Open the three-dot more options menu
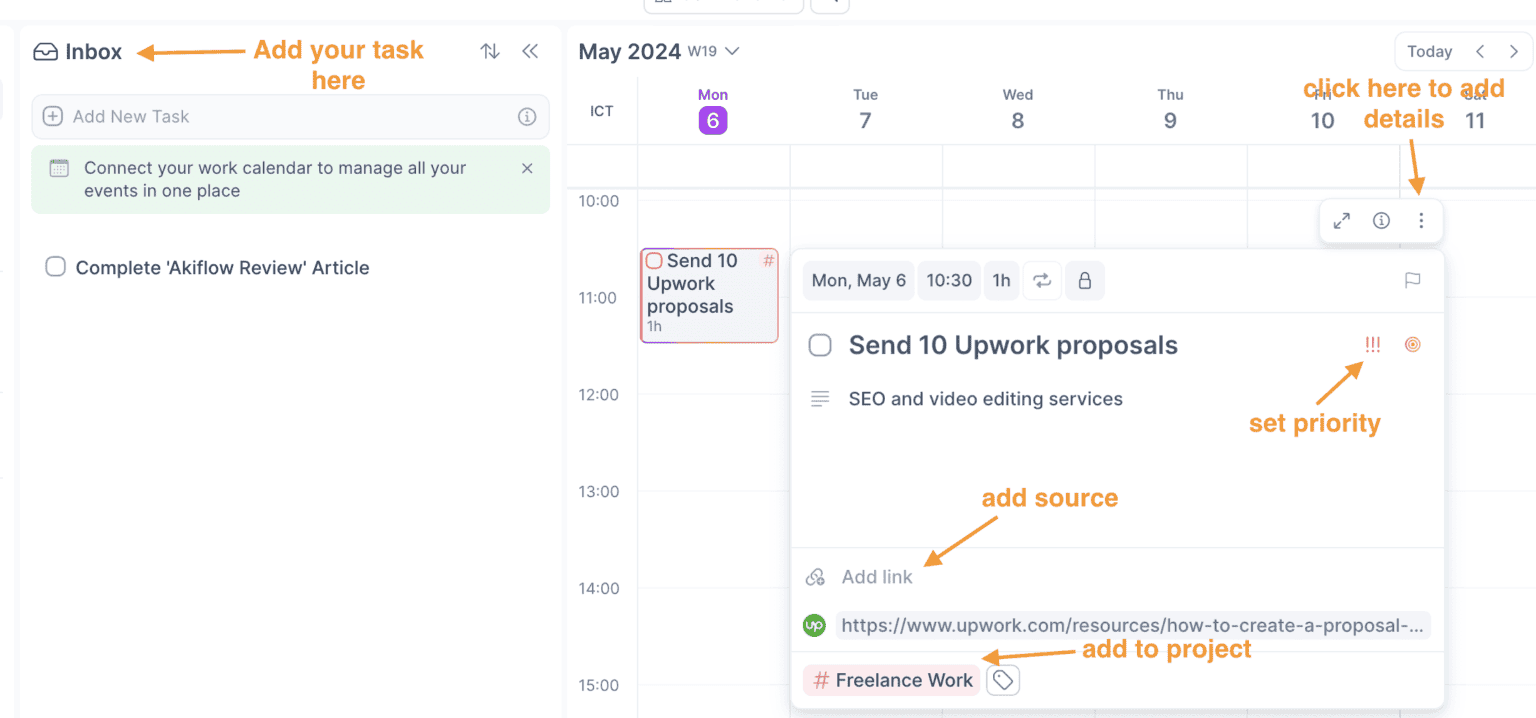 [1421, 221]
